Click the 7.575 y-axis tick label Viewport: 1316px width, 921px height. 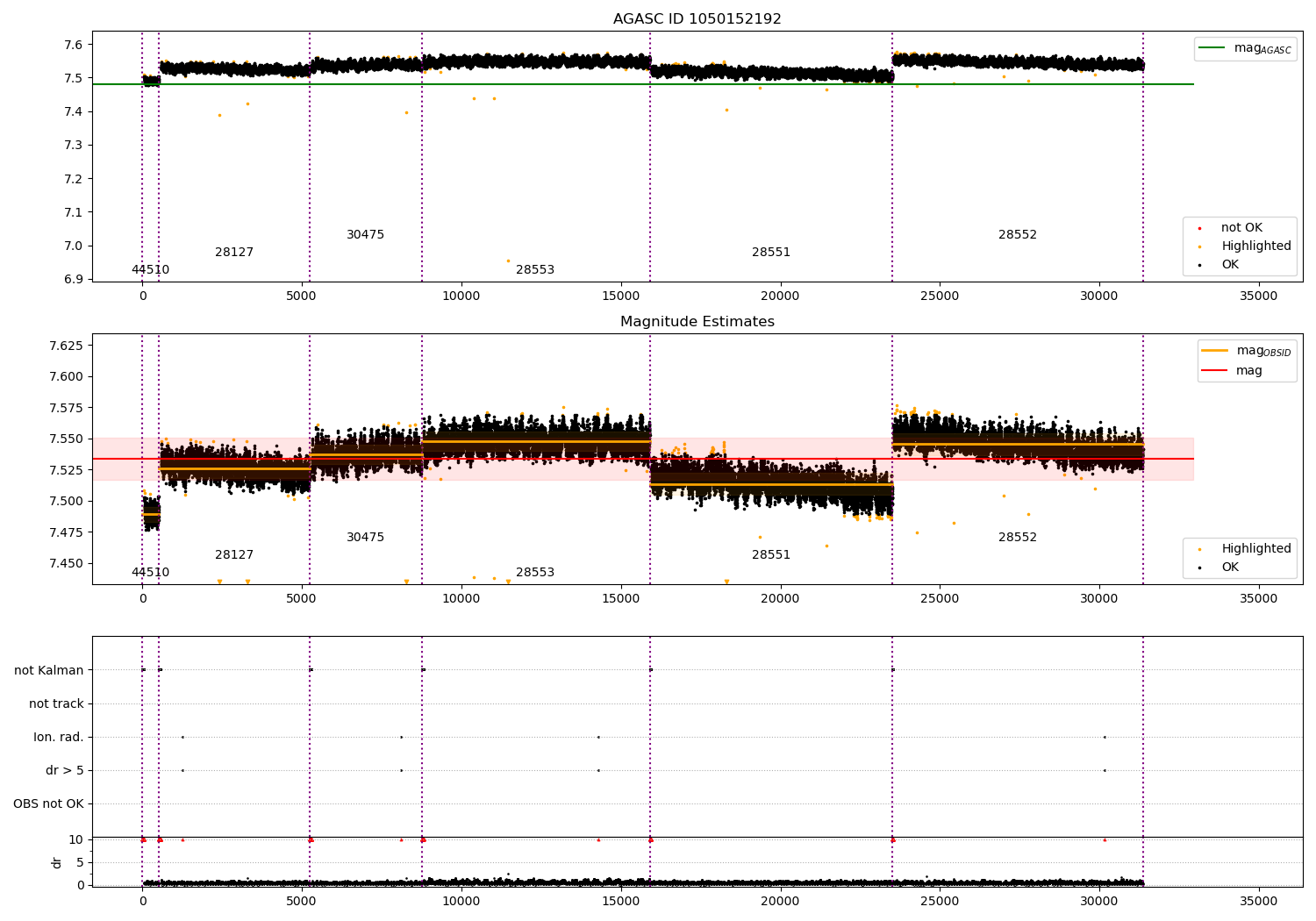(x=66, y=408)
